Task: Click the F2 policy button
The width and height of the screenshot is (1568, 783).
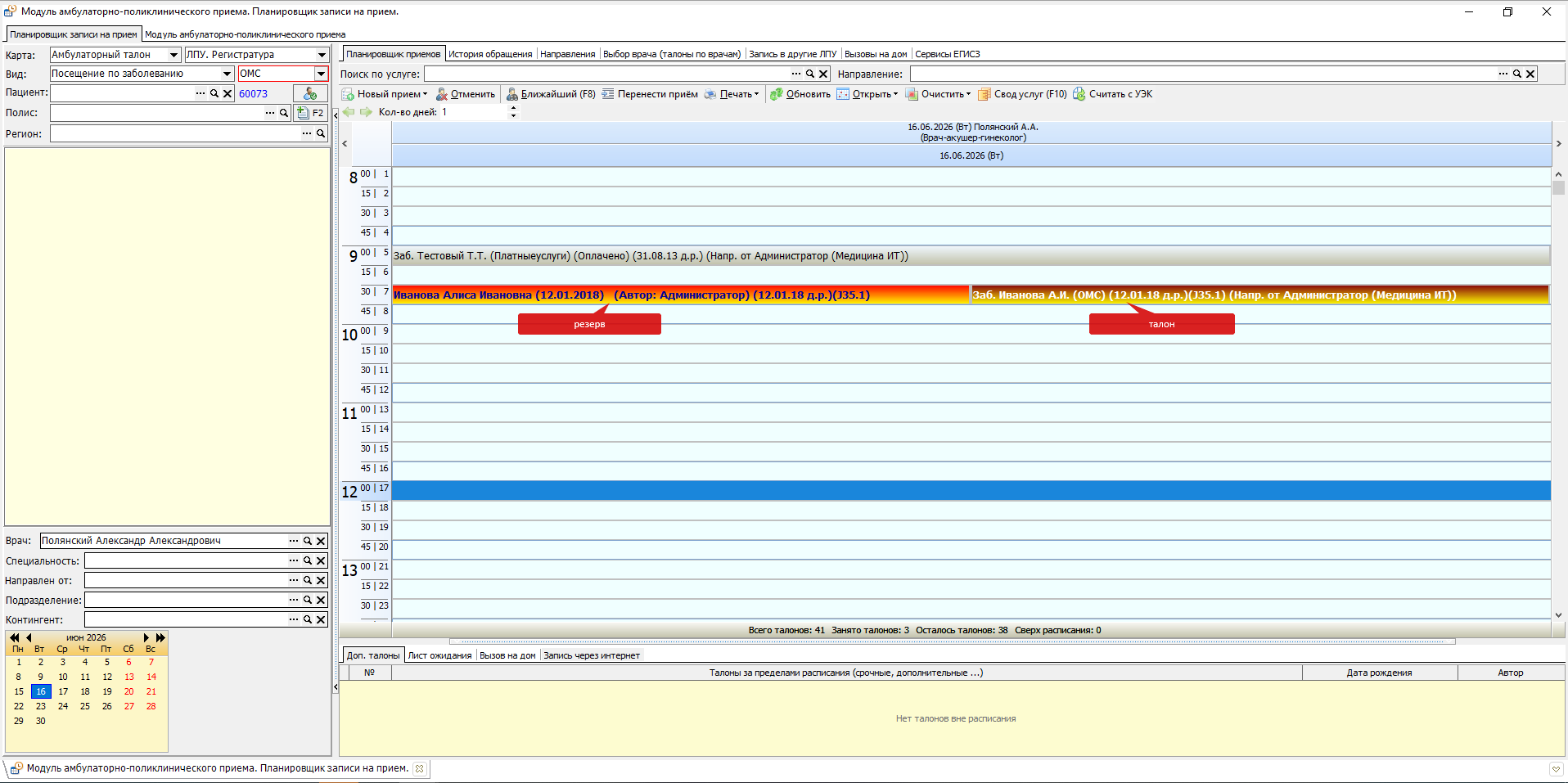Action: coord(310,113)
